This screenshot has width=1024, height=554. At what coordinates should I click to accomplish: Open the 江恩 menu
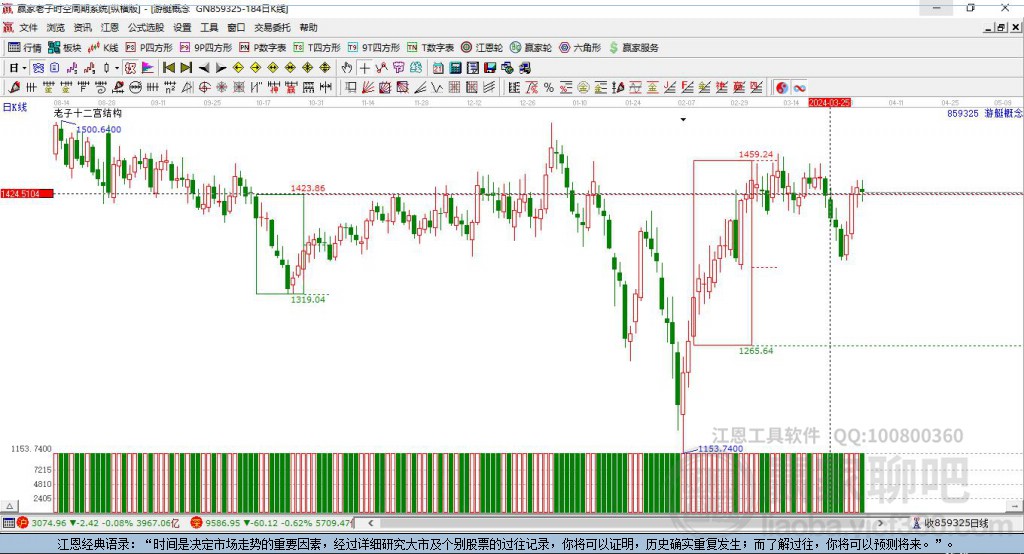[110, 27]
